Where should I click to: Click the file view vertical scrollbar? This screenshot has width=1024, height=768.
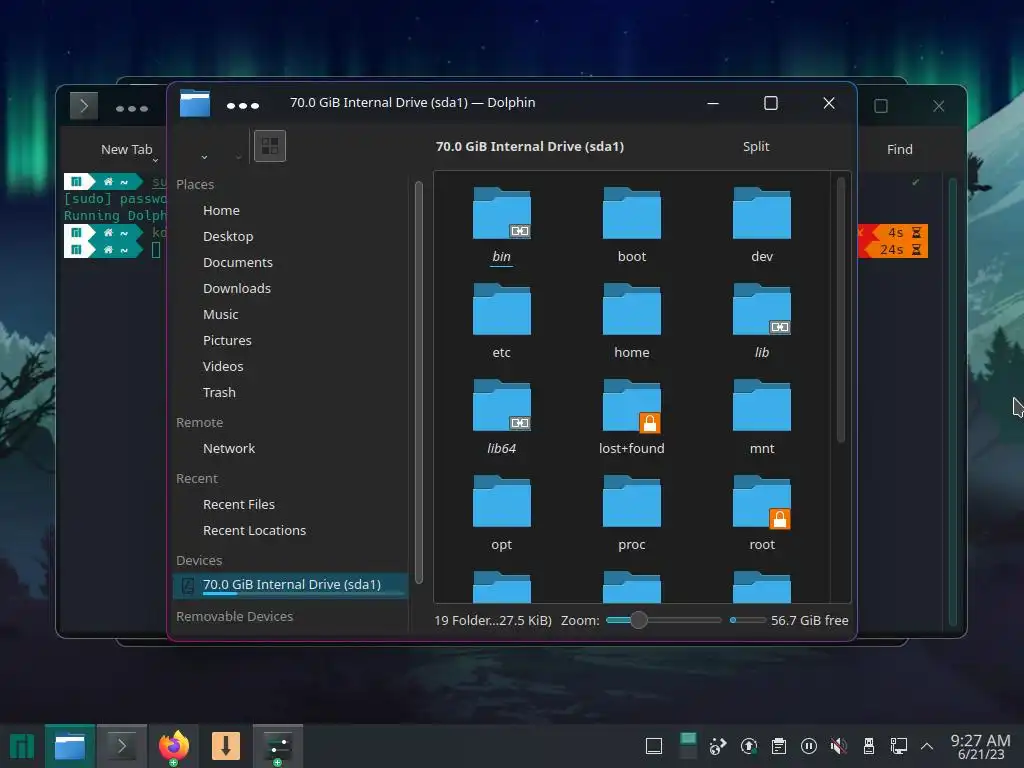840,311
